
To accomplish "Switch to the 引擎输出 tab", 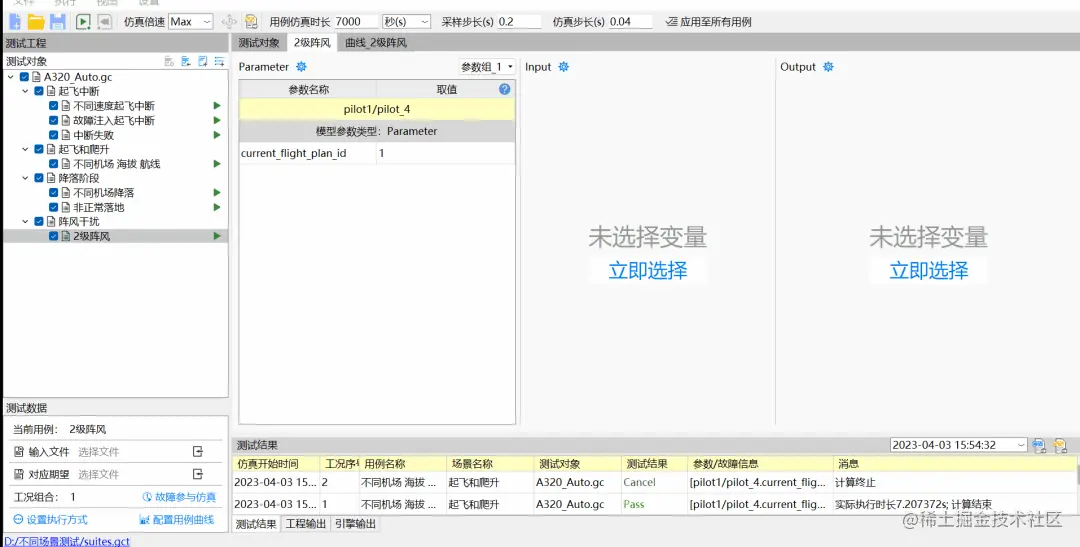I will 355,524.
